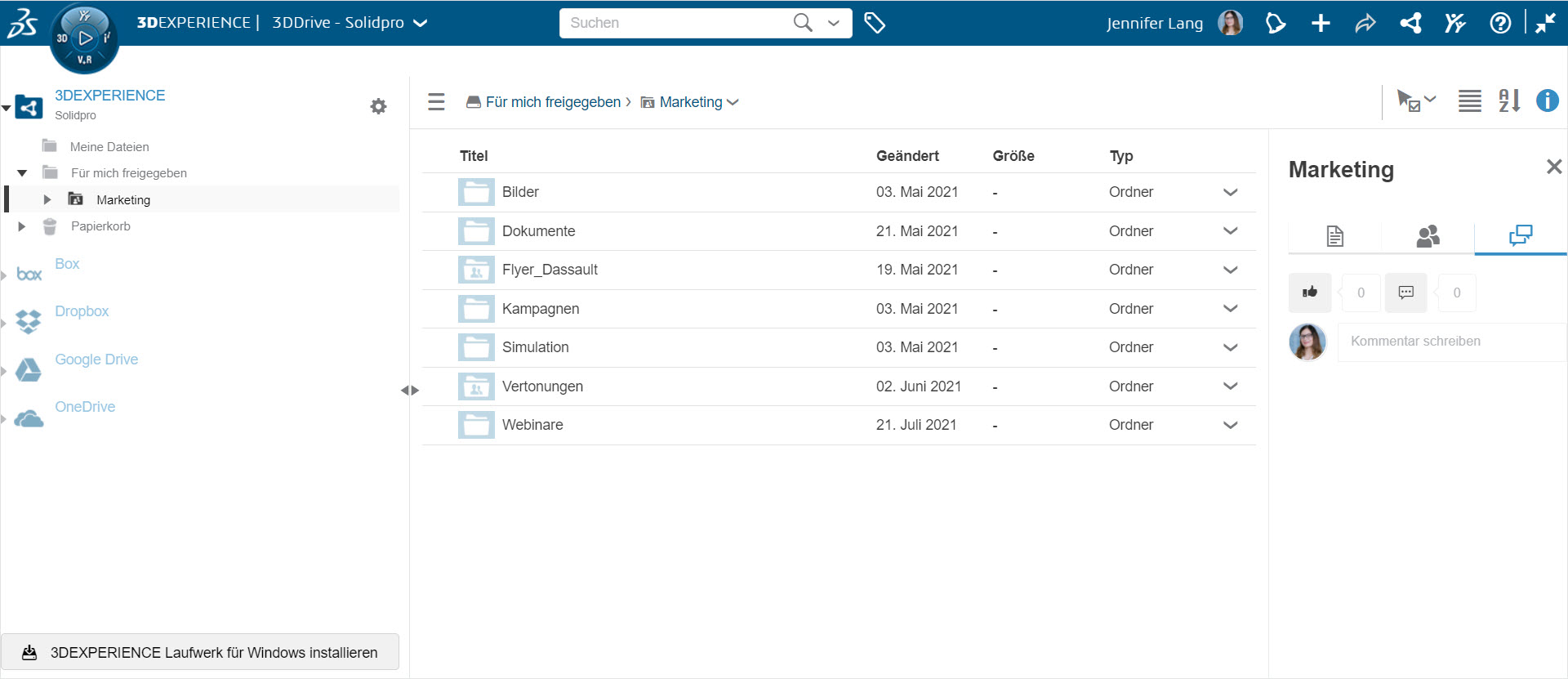
Task: Collapse Für mich freigegeben tree node
Action: 22,173
